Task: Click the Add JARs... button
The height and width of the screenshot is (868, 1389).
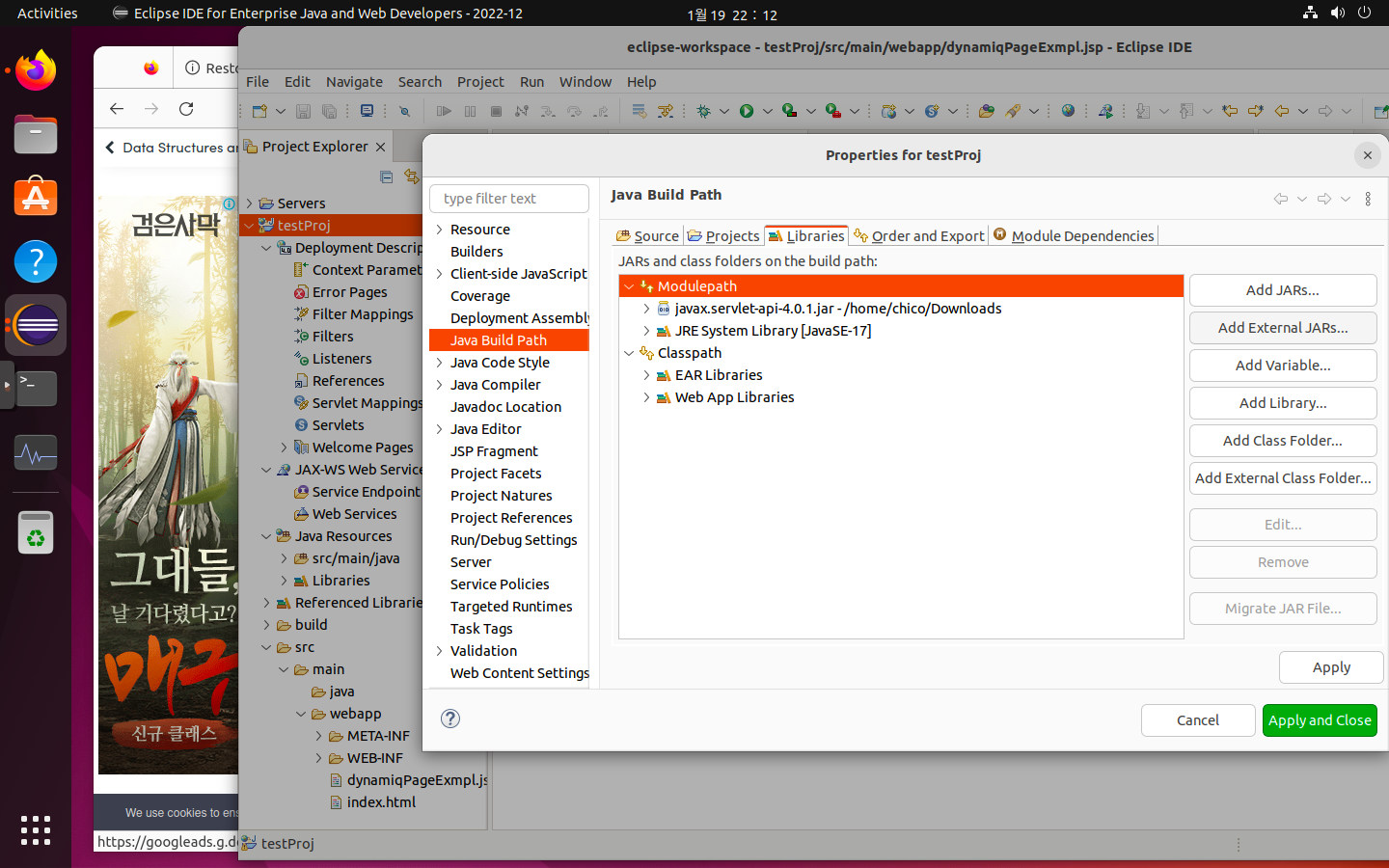Action: [1283, 290]
